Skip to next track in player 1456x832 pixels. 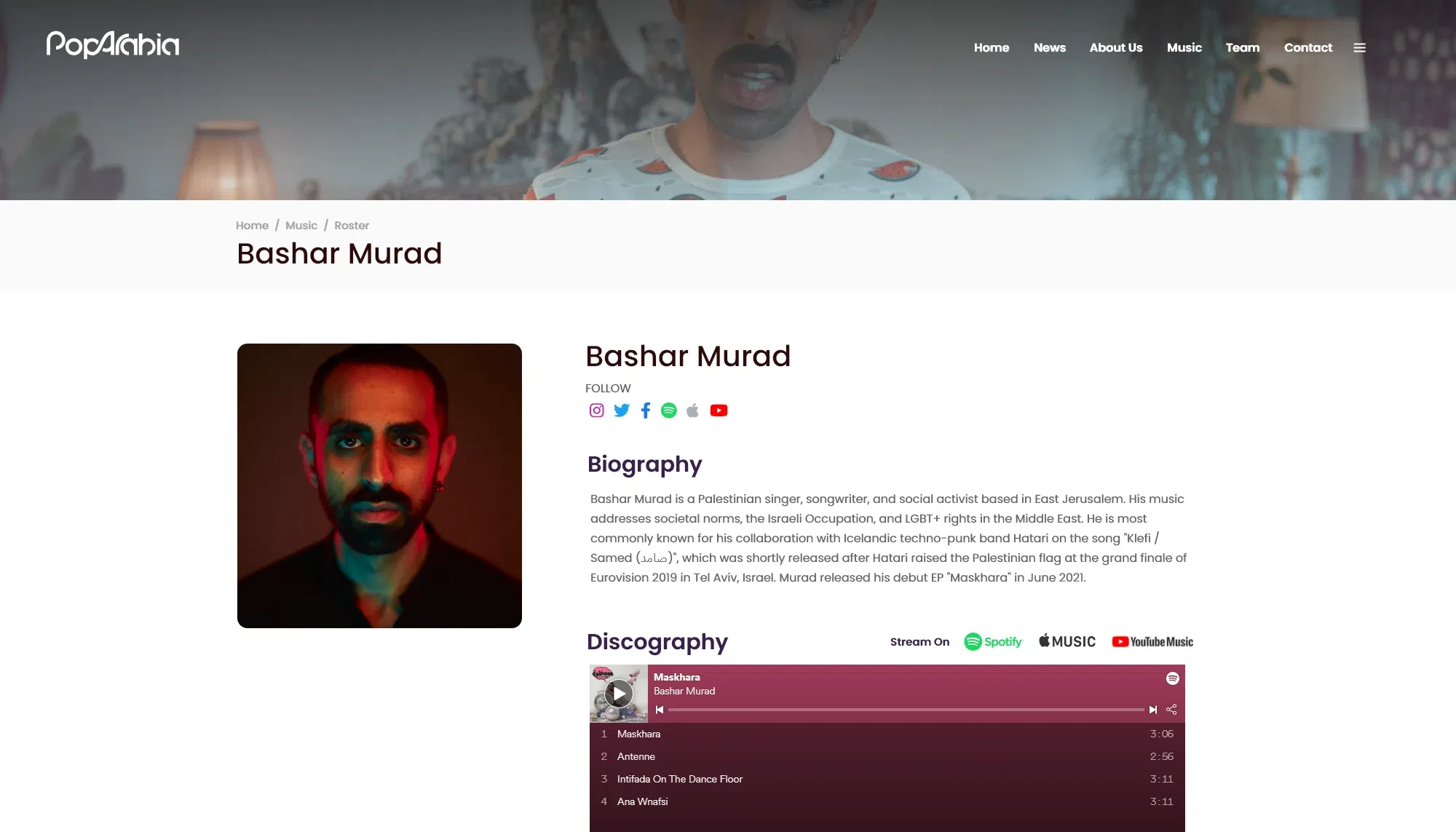point(1152,710)
